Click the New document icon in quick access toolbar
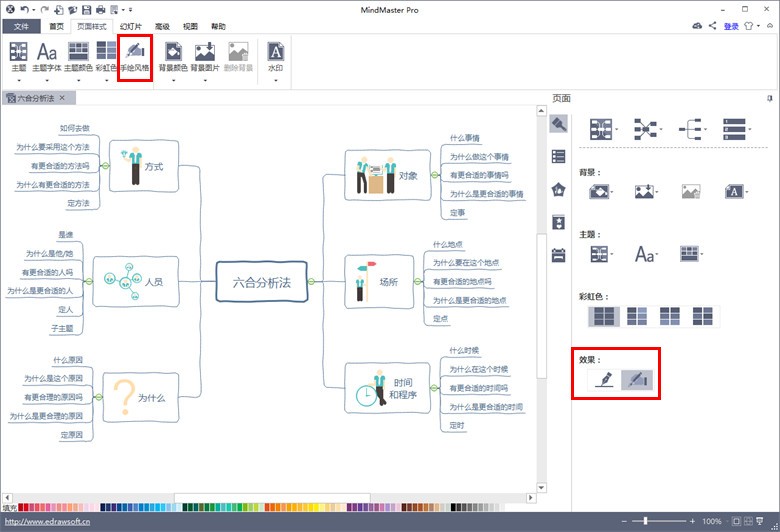Screen dimensions: 780x532 coord(59,9)
